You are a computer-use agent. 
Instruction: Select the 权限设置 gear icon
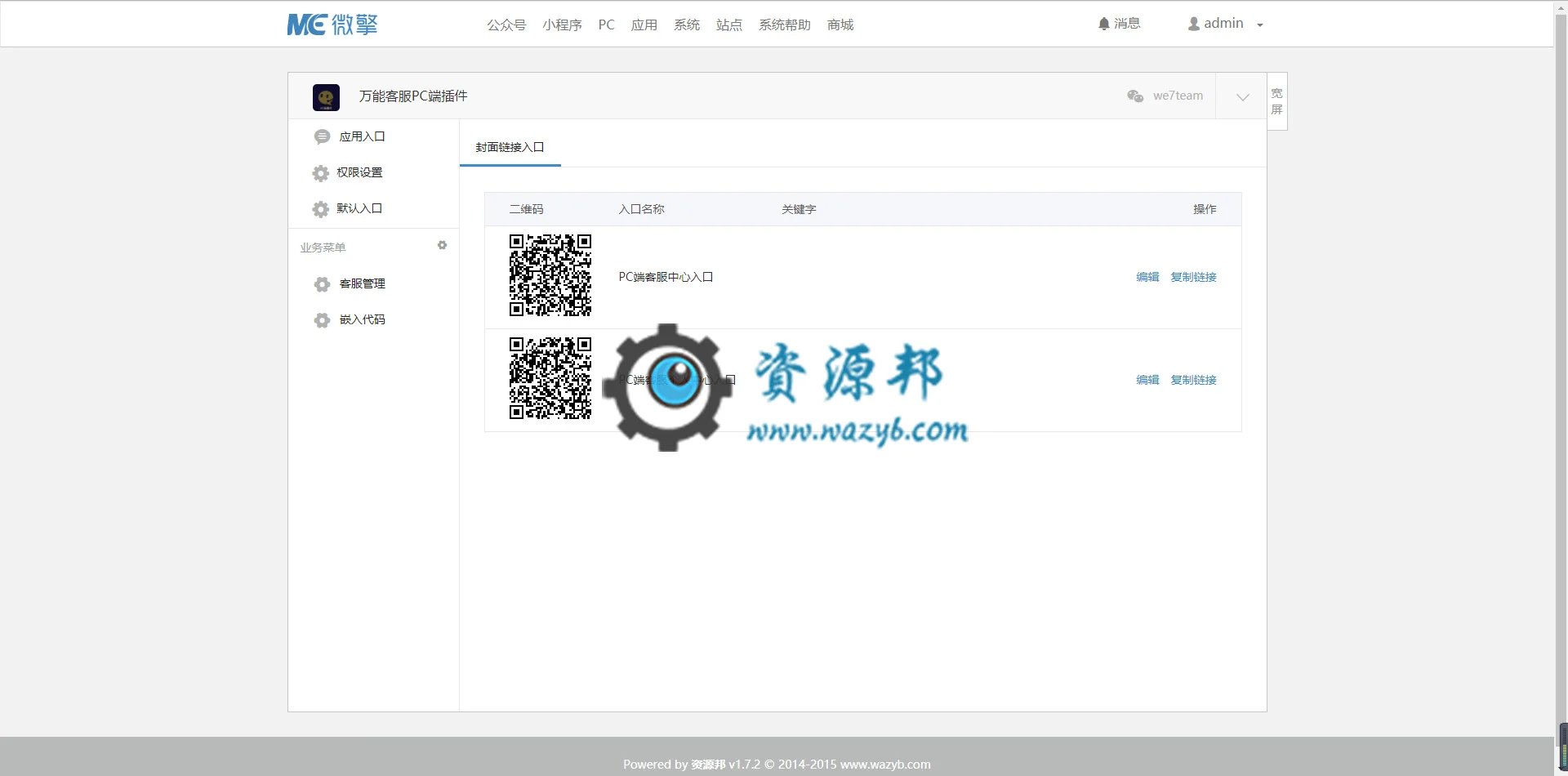pos(321,173)
